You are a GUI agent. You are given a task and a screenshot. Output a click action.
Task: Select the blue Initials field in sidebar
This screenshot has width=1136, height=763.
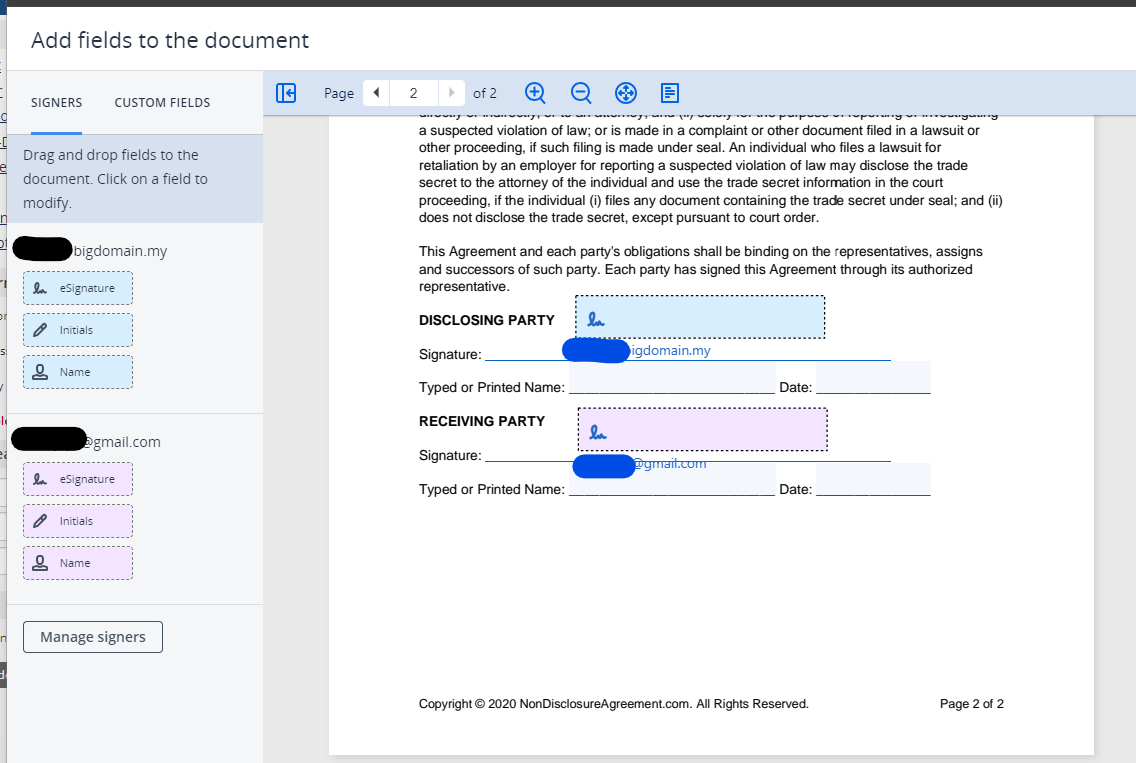click(x=78, y=330)
